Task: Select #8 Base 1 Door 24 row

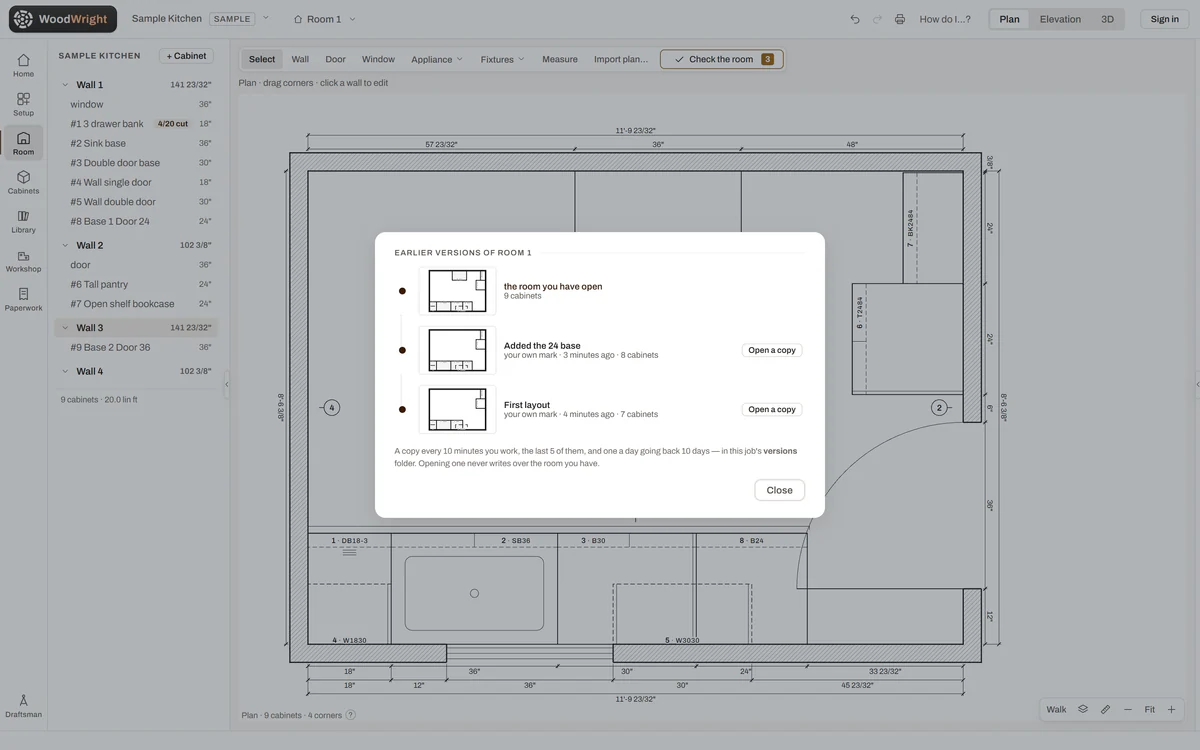Action: click(x=135, y=221)
